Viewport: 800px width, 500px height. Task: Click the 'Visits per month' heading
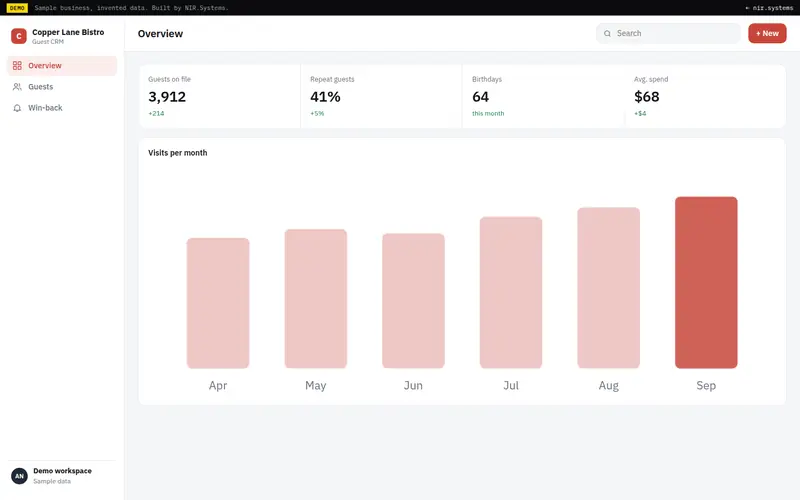[x=178, y=153]
